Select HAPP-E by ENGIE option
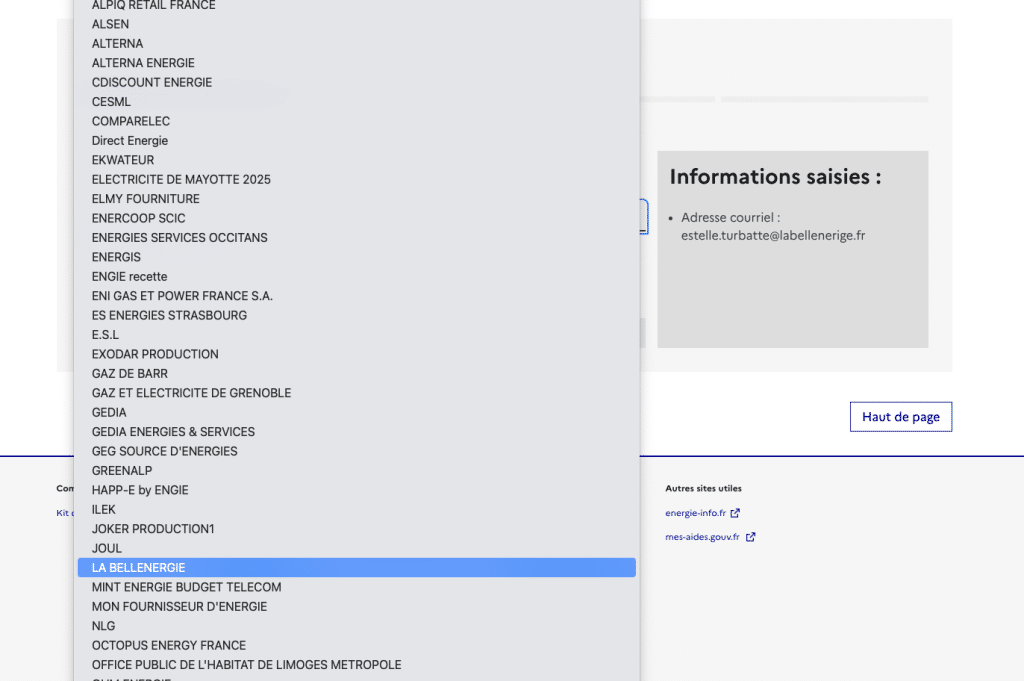This screenshot has height=681, width=1024. (140, 490)
